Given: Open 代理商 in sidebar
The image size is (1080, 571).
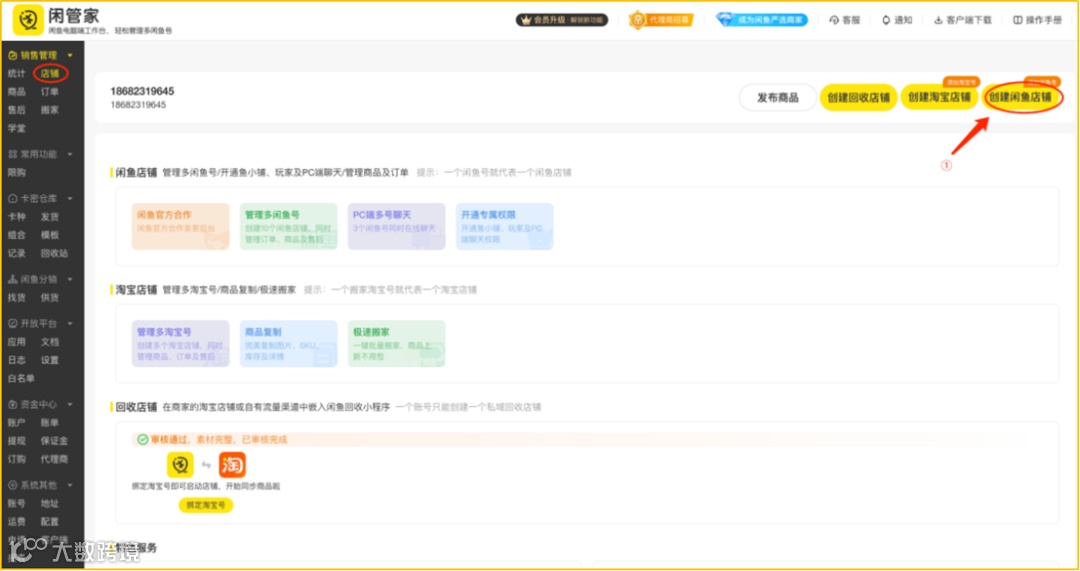Looking at the screenshot, I should (54, 459).
